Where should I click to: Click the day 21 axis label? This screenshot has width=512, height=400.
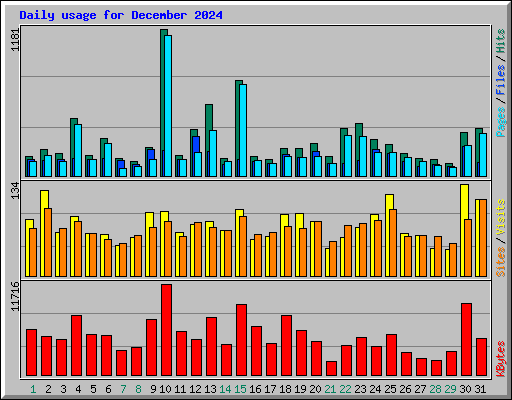330,389
